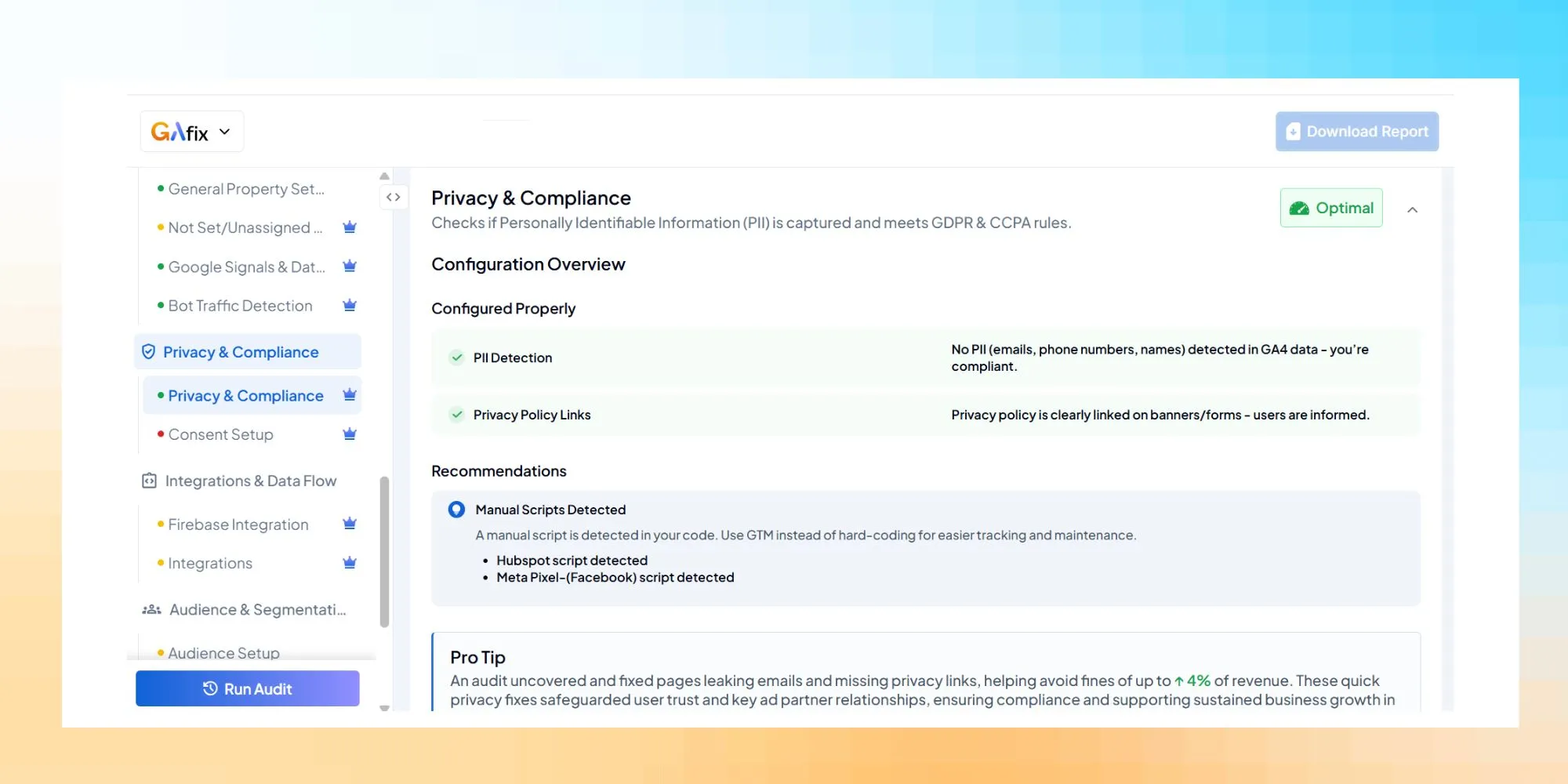Click the shield icon beside Privacy & Compliance
The height and width of the screenshot is (784, 1568).
(149, 351)
